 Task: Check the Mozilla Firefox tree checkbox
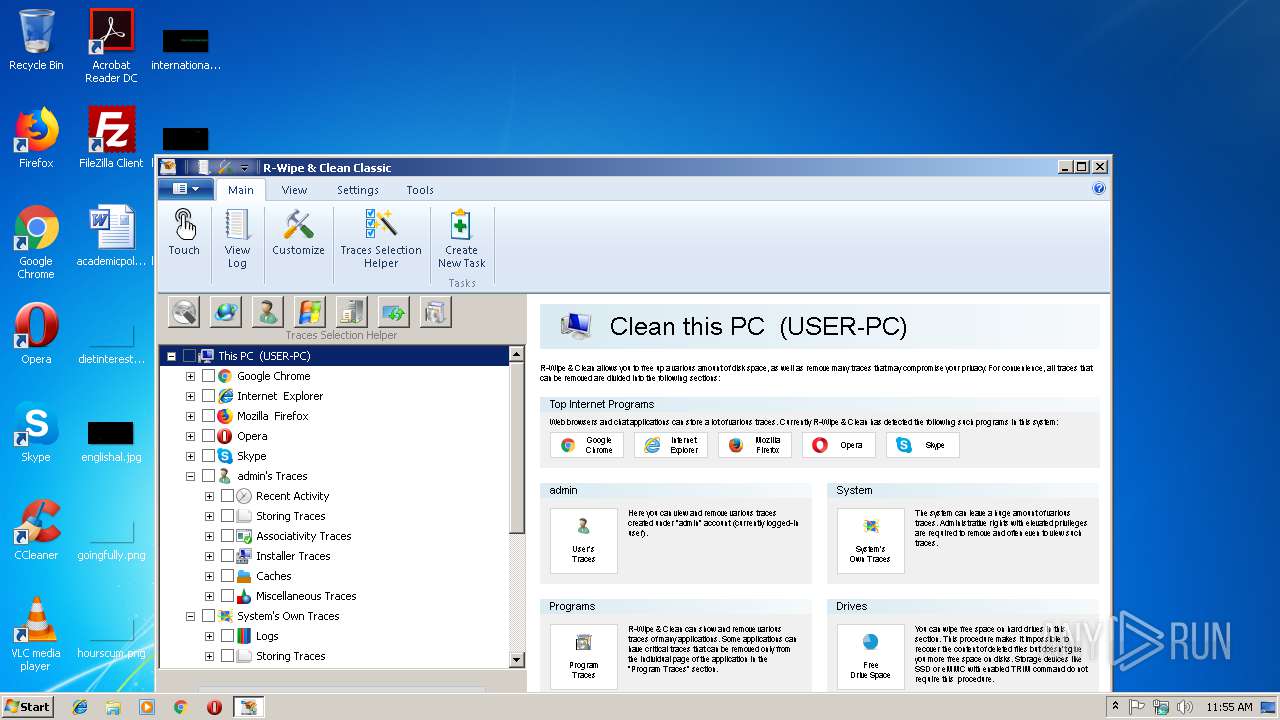(x=209, y=416)
